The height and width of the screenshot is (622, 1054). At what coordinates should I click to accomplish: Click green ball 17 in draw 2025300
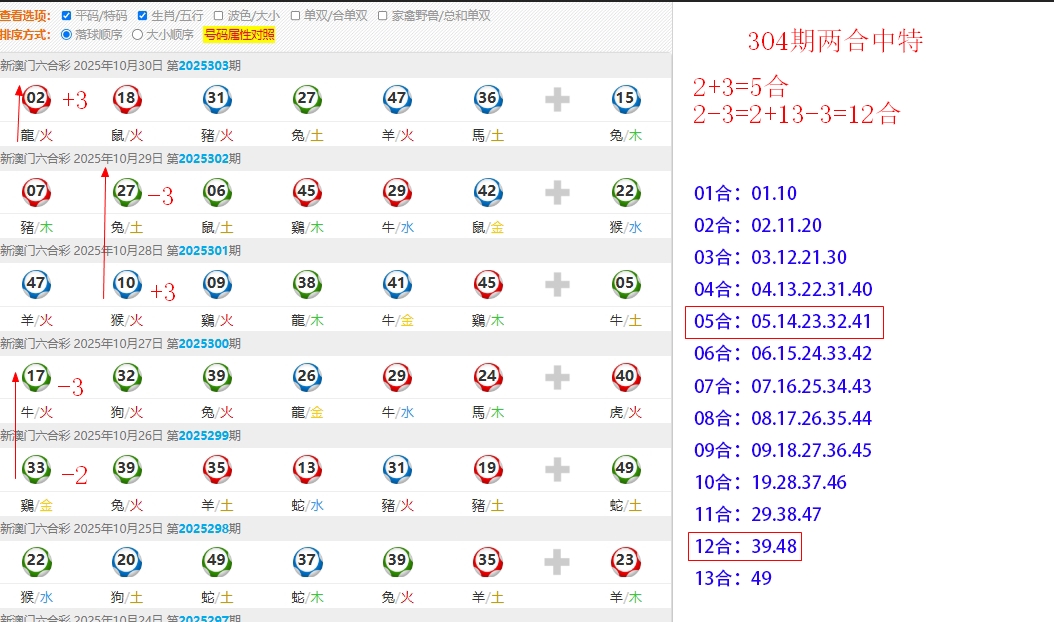click(36, 377)
